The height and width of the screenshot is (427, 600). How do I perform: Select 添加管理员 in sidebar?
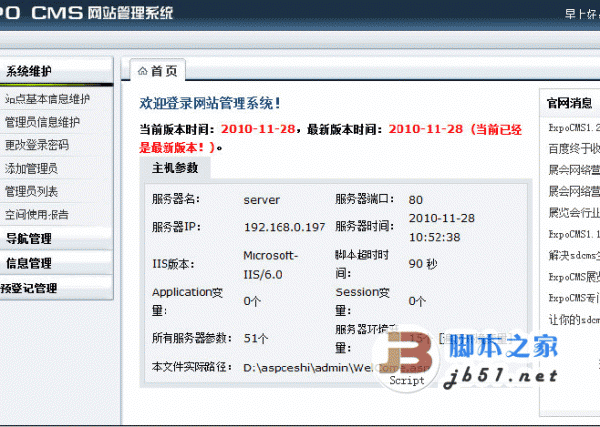point(31,168)
